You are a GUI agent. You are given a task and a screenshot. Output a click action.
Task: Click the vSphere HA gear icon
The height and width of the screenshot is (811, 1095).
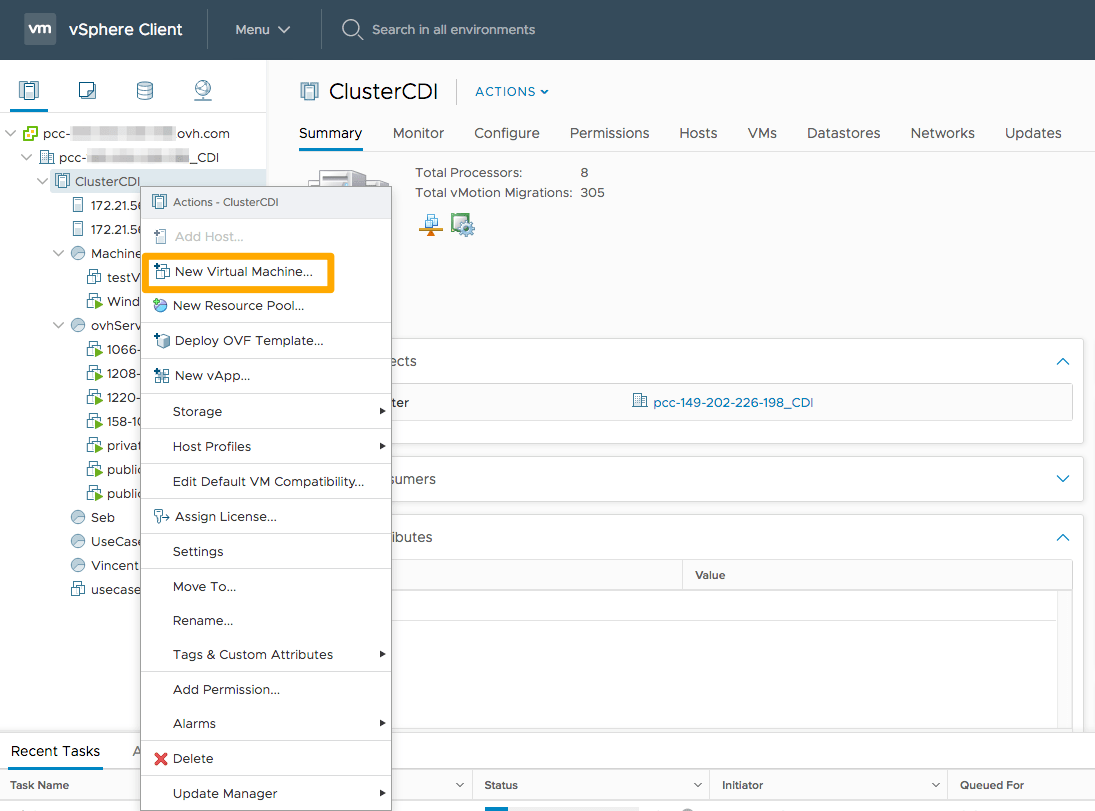pos(462,225)
